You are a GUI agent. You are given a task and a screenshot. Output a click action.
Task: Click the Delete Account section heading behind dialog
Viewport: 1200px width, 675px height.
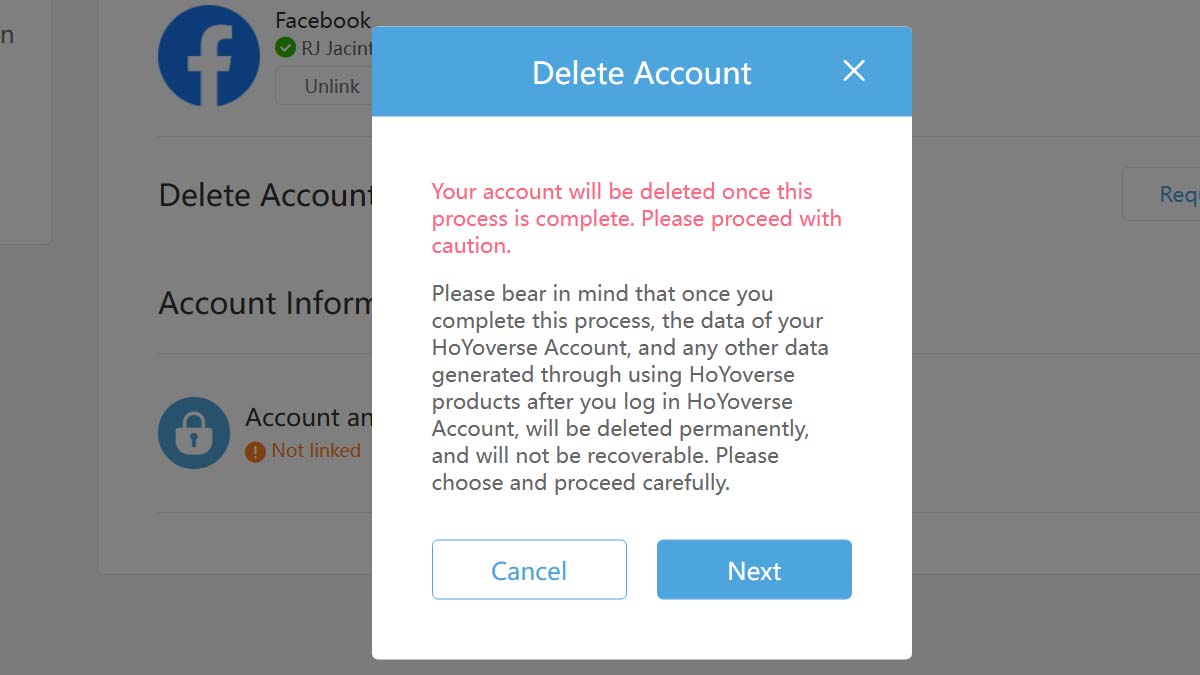click(x=265, y=194)
